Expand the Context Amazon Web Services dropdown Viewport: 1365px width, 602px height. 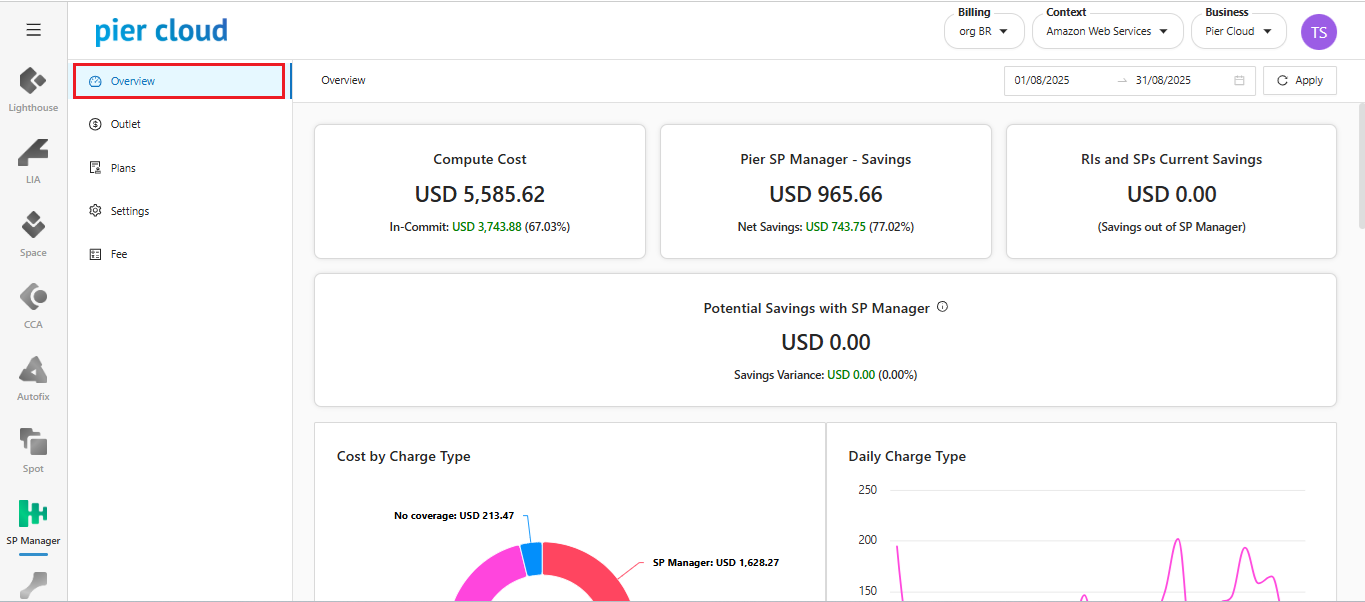pyautogui.click(x=1106, y=31)
